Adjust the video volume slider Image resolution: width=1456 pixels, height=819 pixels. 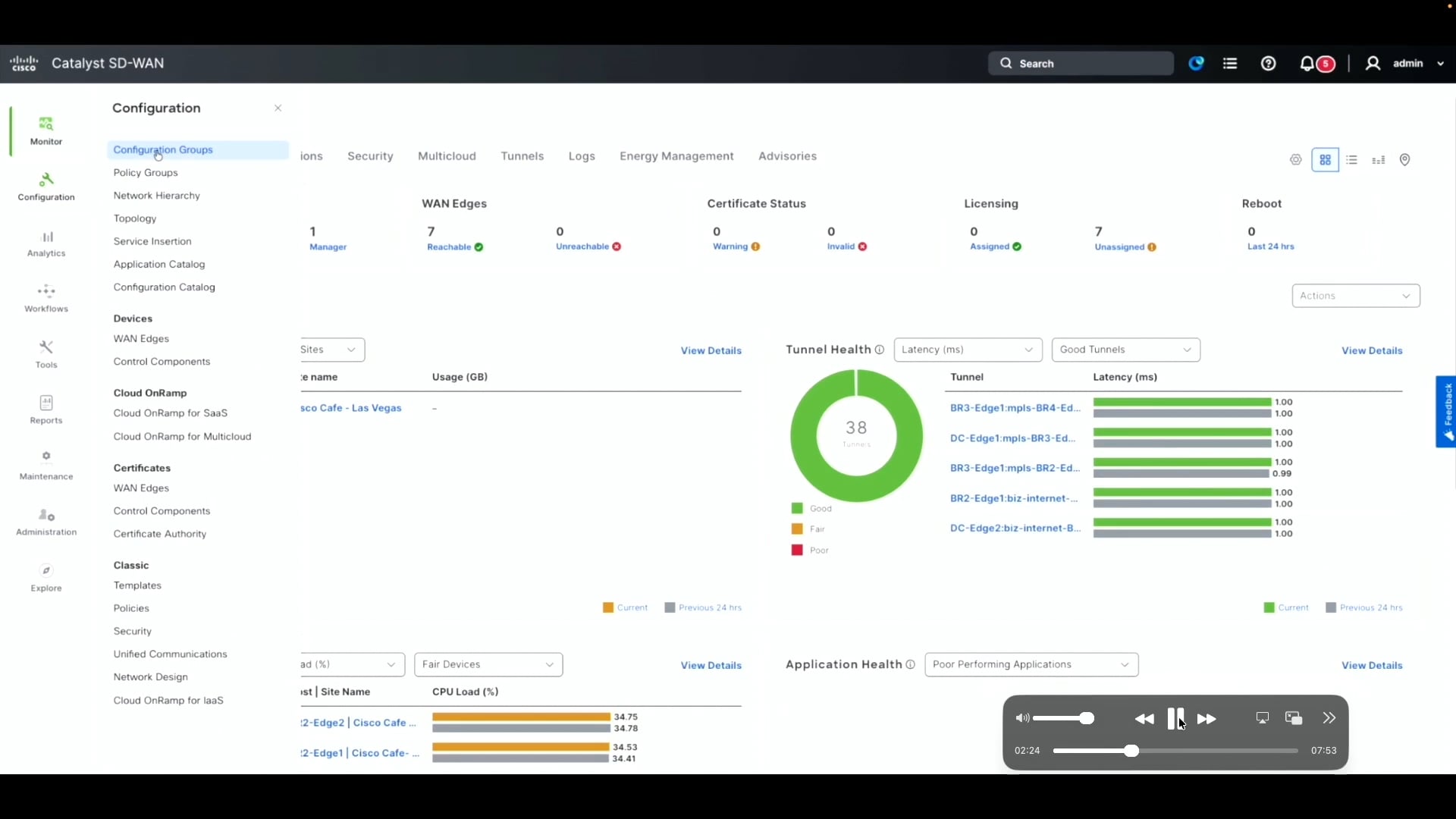(1064, 718)
